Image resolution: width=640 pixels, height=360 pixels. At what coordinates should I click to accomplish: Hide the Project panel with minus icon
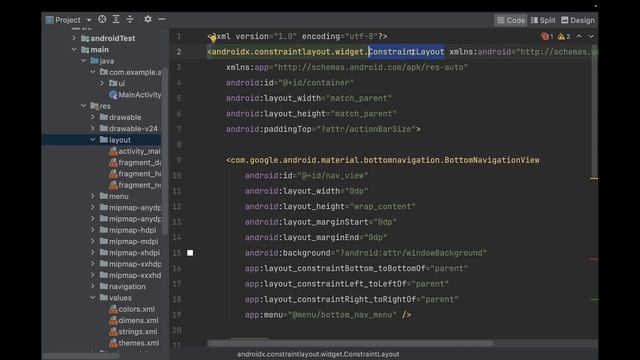[162, 19]
